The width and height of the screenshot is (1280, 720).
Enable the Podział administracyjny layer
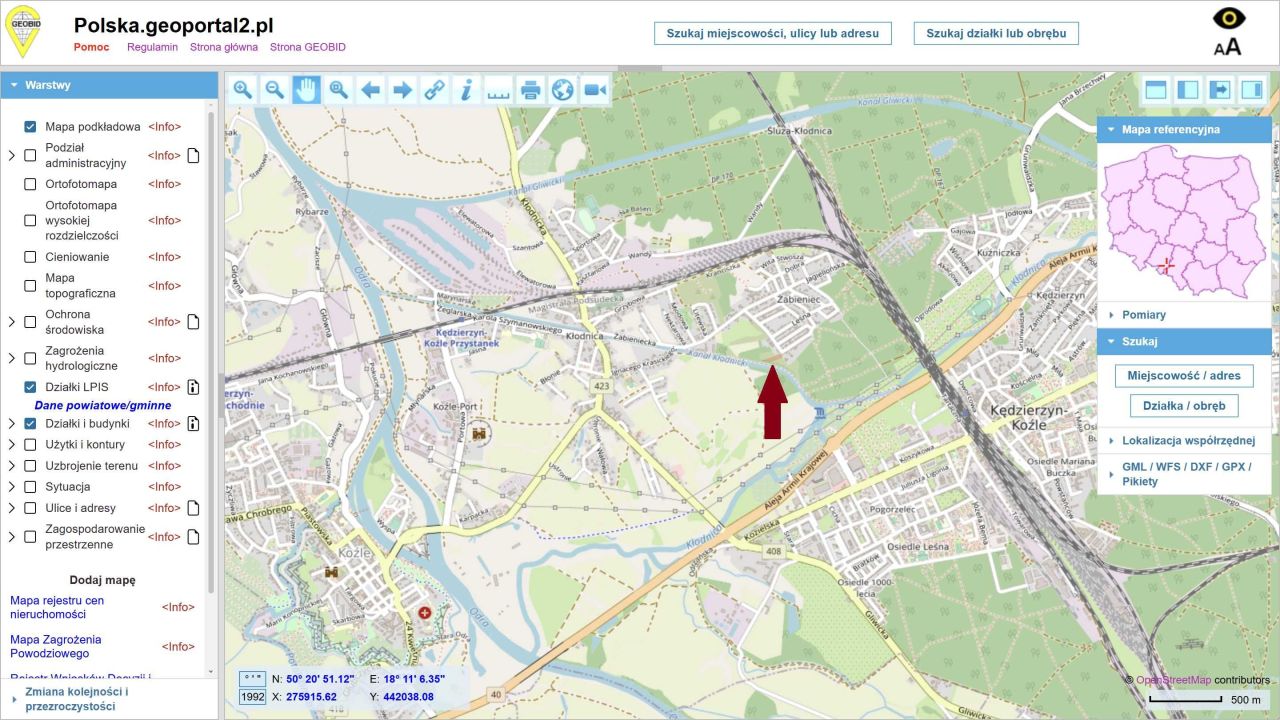[30, 155]
